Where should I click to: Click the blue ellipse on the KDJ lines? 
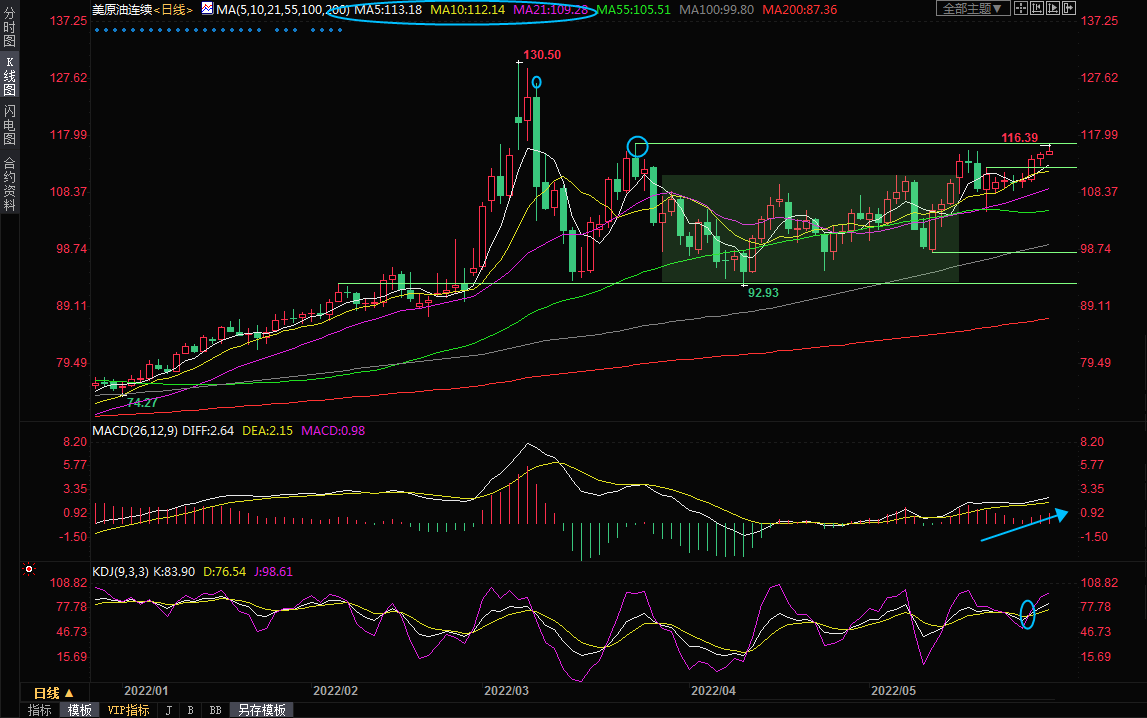point(1027,614)
